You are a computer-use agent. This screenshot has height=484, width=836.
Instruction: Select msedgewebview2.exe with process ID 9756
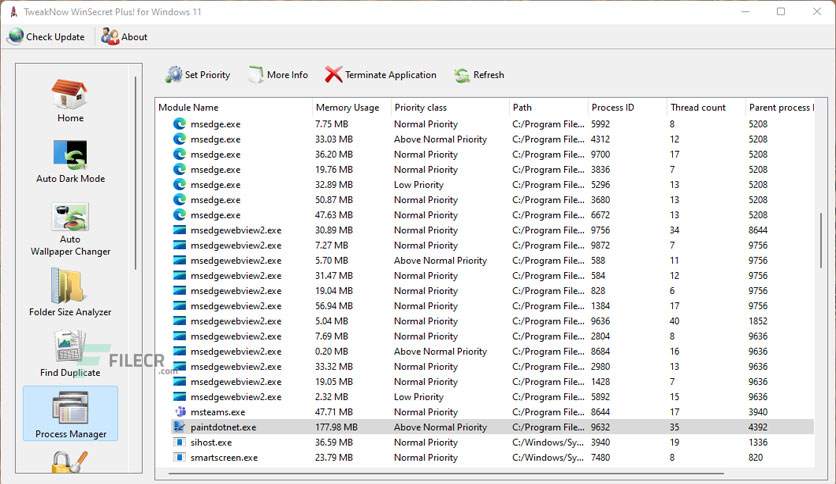492,230
